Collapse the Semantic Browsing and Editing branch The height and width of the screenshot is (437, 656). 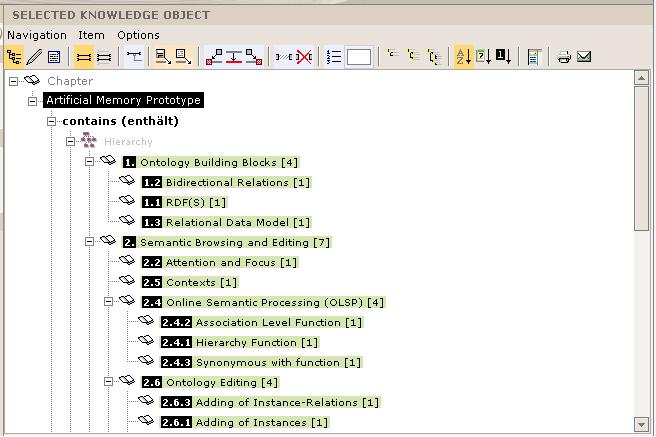pos(89,241)
